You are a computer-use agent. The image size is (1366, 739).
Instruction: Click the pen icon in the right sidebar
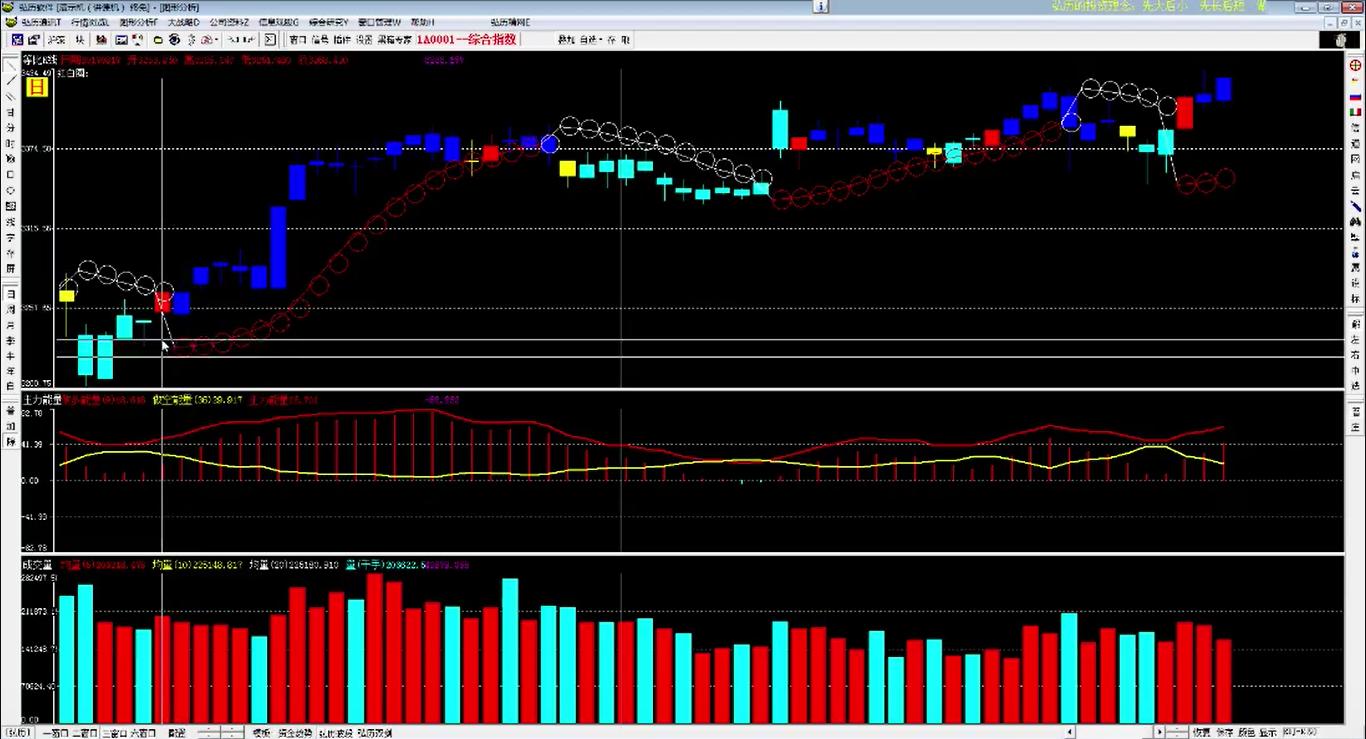[x=1356, y=205]
